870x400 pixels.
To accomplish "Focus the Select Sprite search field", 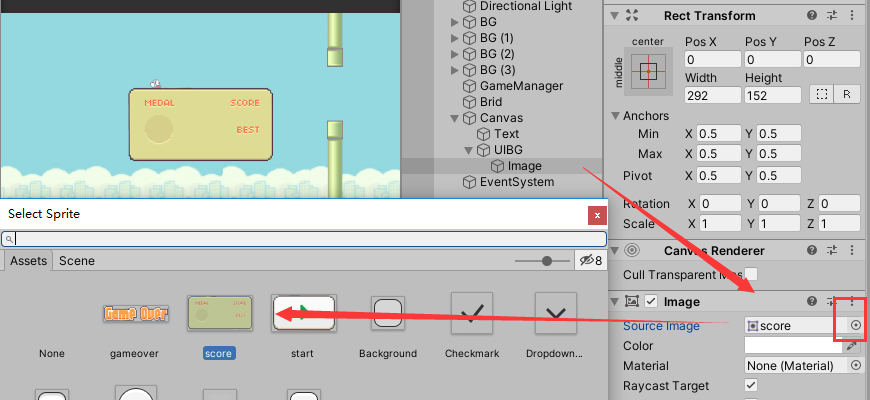I will tap(304, 239).
